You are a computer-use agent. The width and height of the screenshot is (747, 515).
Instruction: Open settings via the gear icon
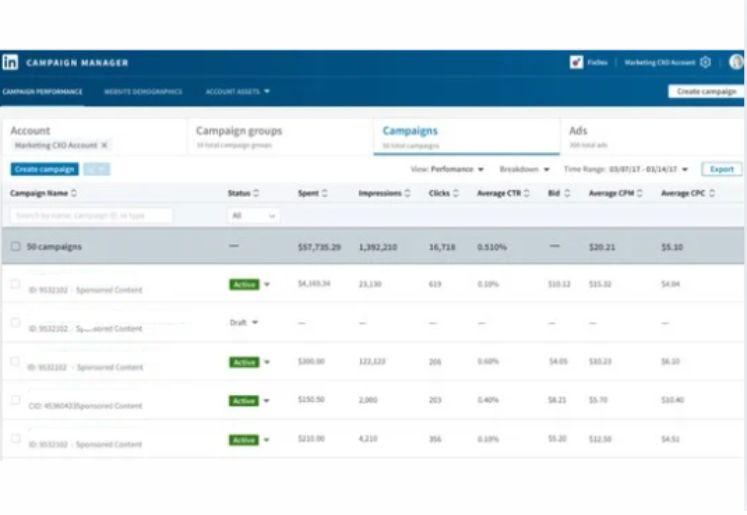[x=706, y=62]
